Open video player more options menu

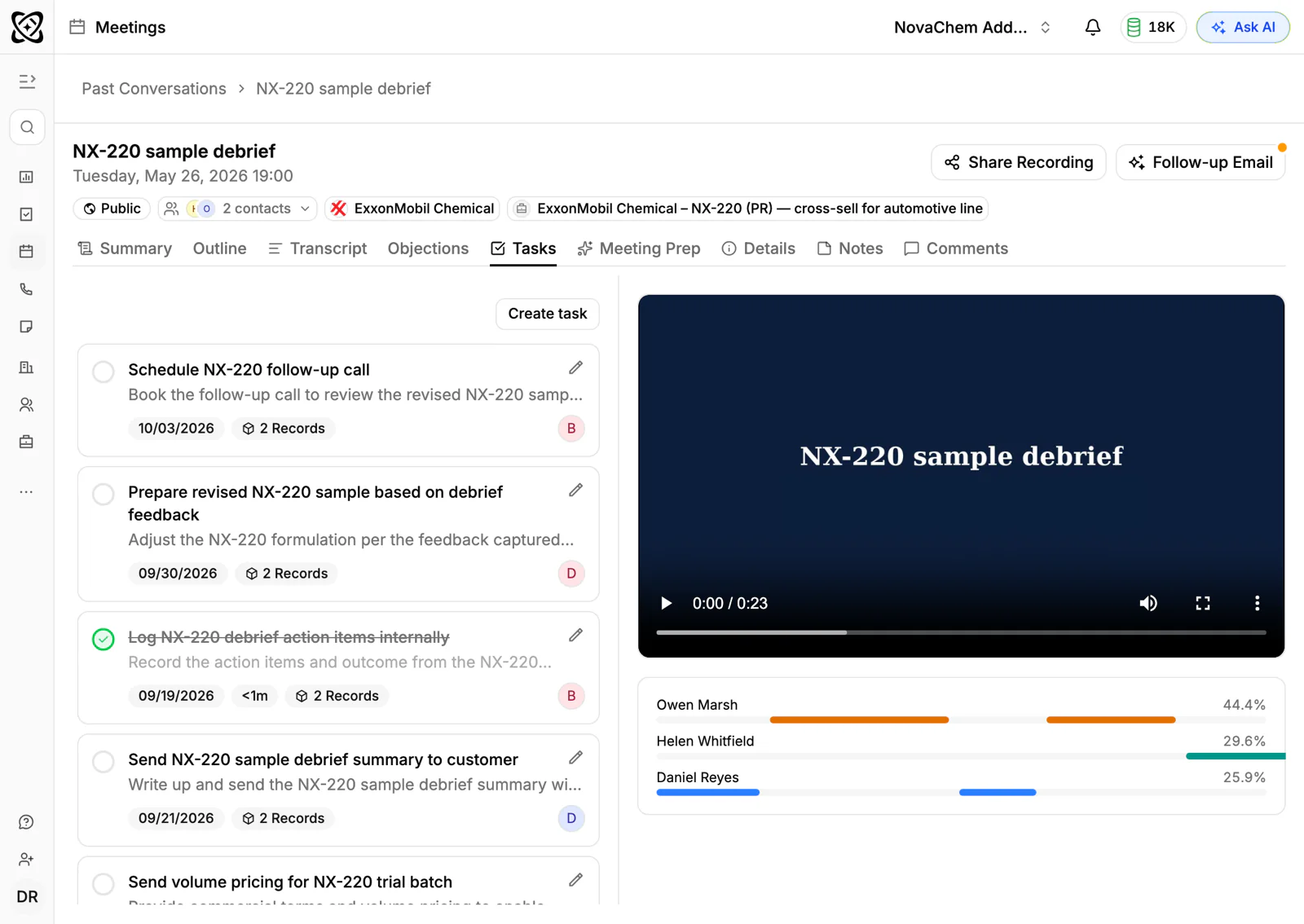(x=1258, y=603)
